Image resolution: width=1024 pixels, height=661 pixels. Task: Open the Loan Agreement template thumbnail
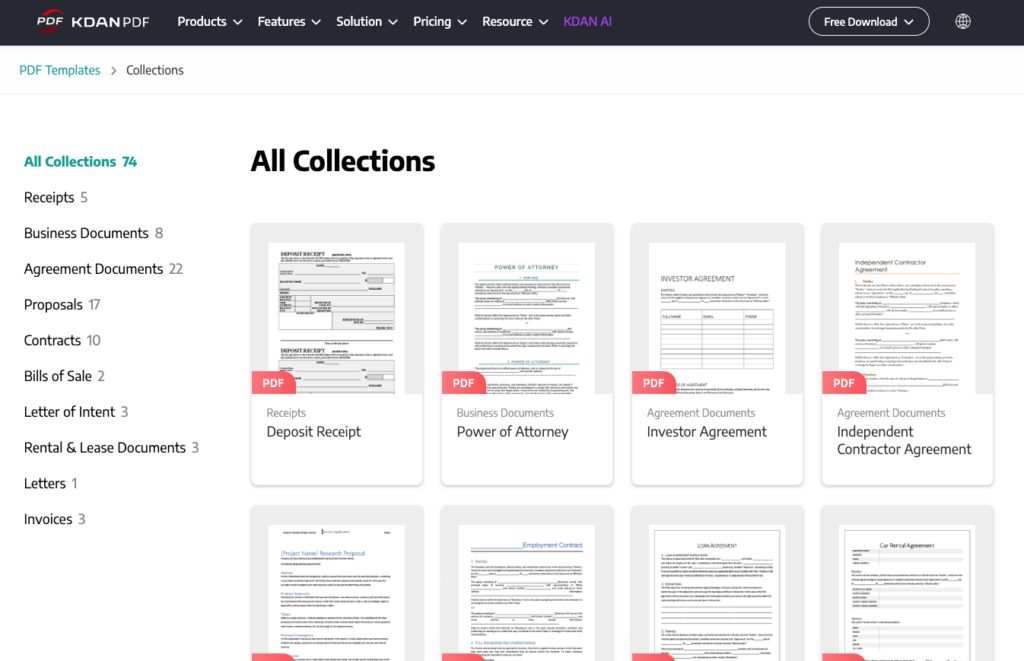pyautogui.click(x=716, y=593)
